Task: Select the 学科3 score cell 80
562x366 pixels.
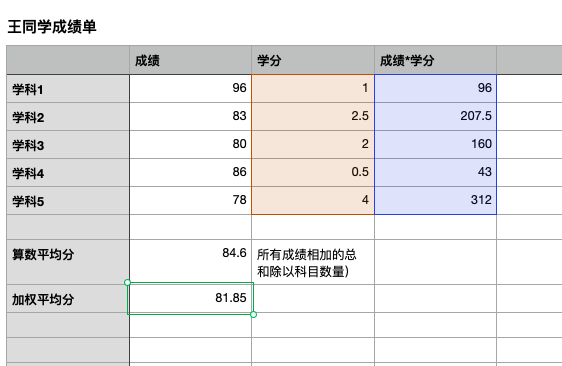Action: click(190, 144)
